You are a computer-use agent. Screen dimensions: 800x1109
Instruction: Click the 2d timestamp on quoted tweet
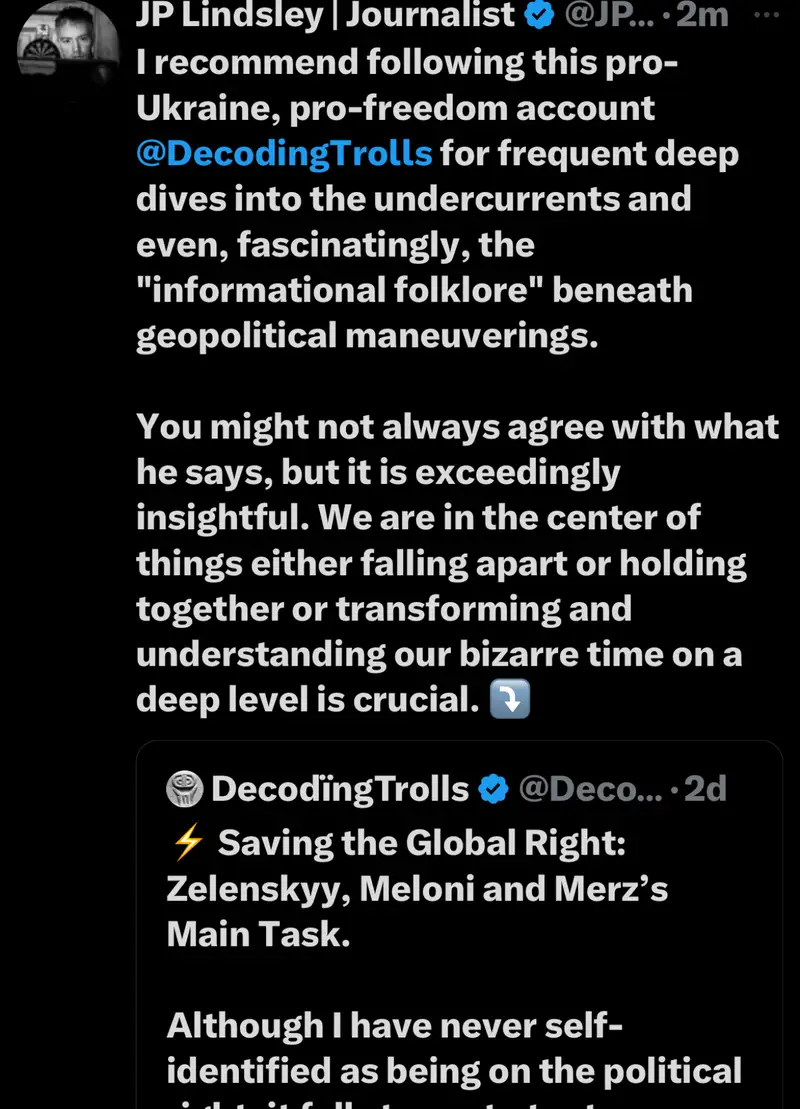[x=704, y=789]
